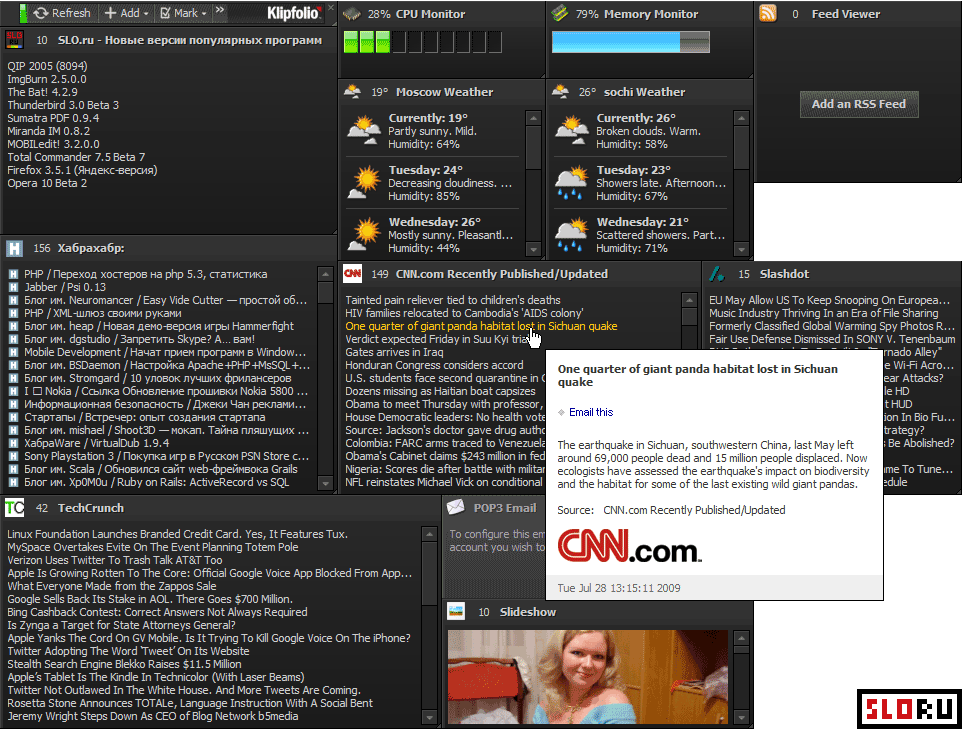Screen dimensions: 962x729
Task: Open the Add dropdown menu
Action: click(x=126, y=13)
